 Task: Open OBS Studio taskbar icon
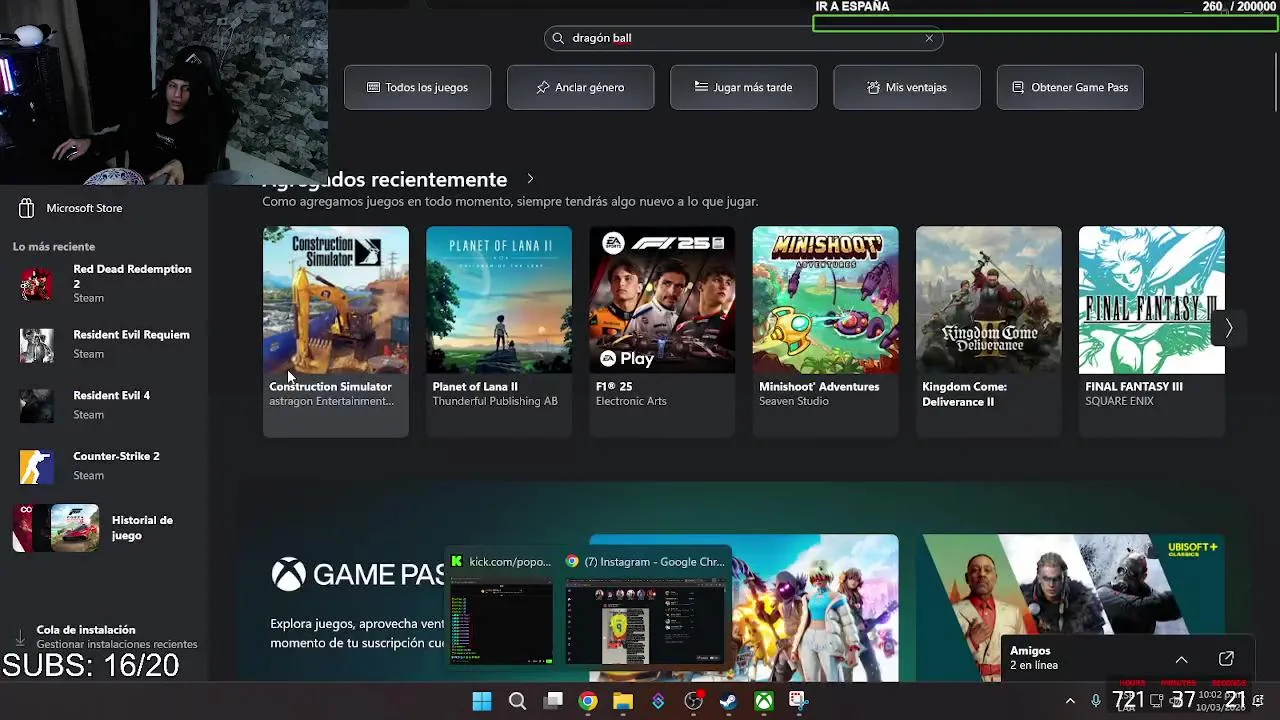tap(693, 701)
